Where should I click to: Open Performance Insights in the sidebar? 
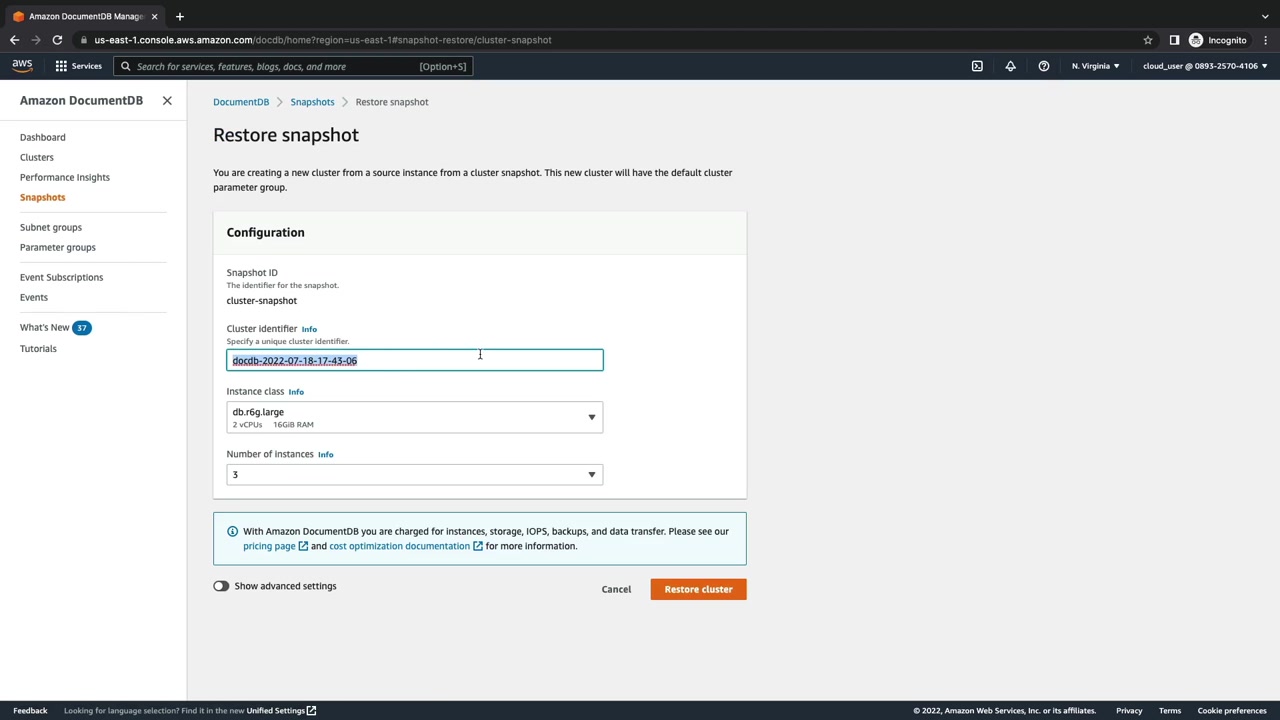click(x=65, y=177)
